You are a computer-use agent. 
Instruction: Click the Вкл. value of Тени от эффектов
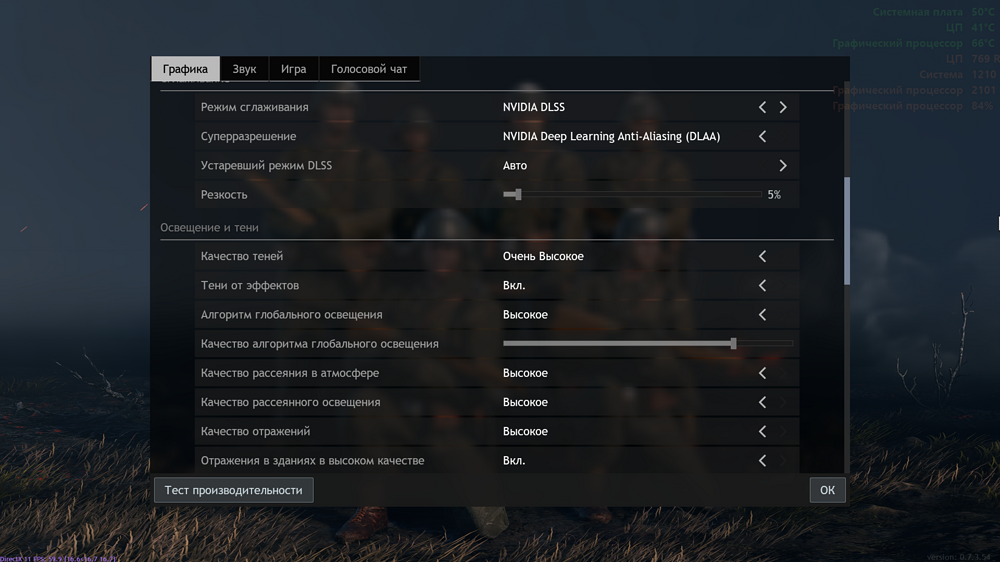point(514,286)
